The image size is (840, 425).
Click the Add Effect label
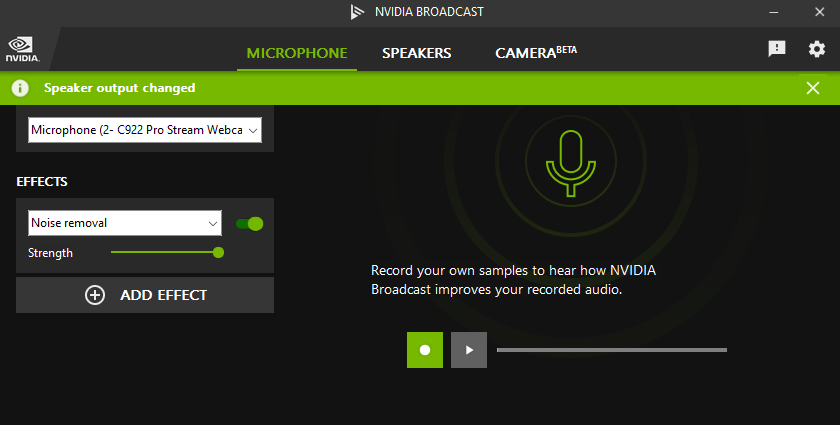pyautogui.click(x=163, y=295)
